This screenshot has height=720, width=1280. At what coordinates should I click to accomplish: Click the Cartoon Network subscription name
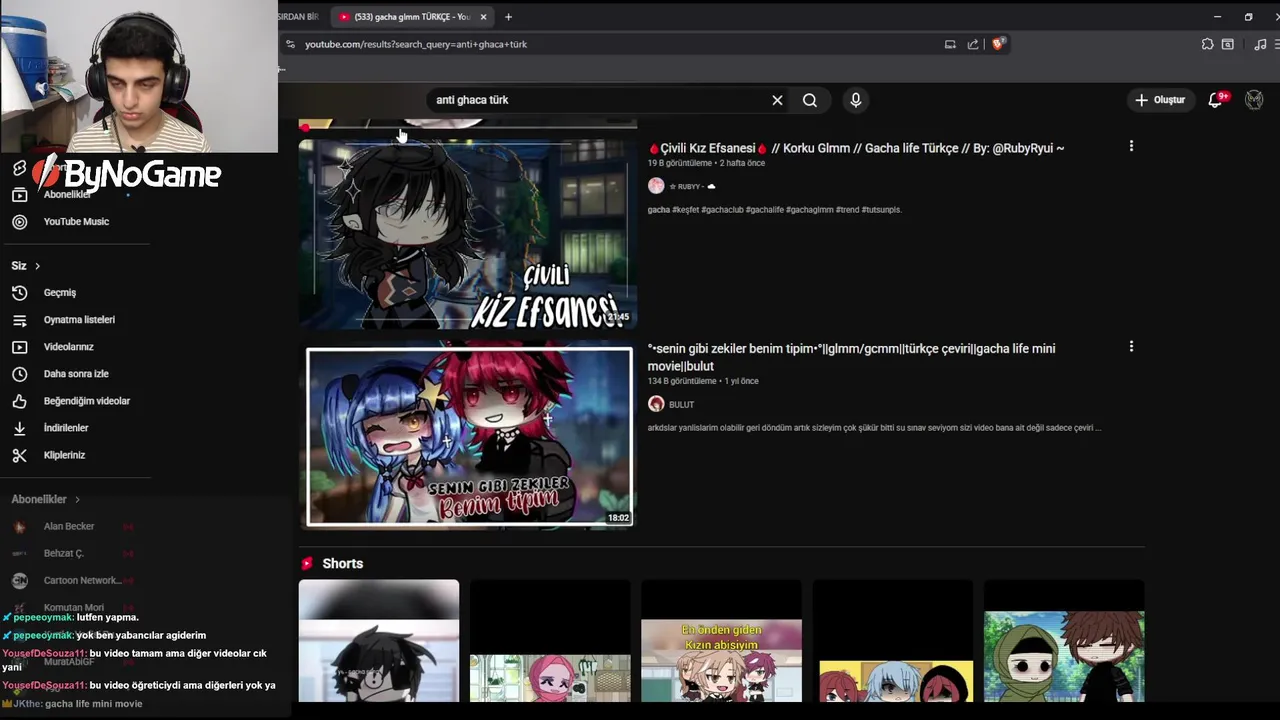[82, 581]
